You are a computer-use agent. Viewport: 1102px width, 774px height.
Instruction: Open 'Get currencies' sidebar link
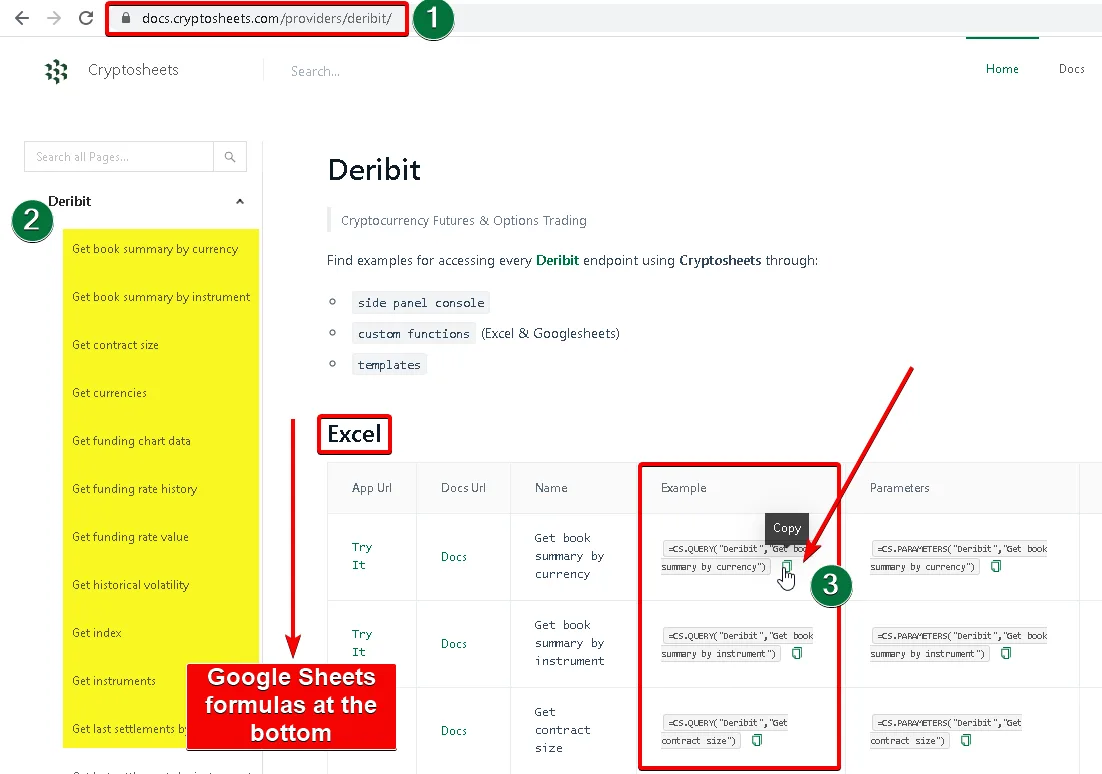pos(110,393)
